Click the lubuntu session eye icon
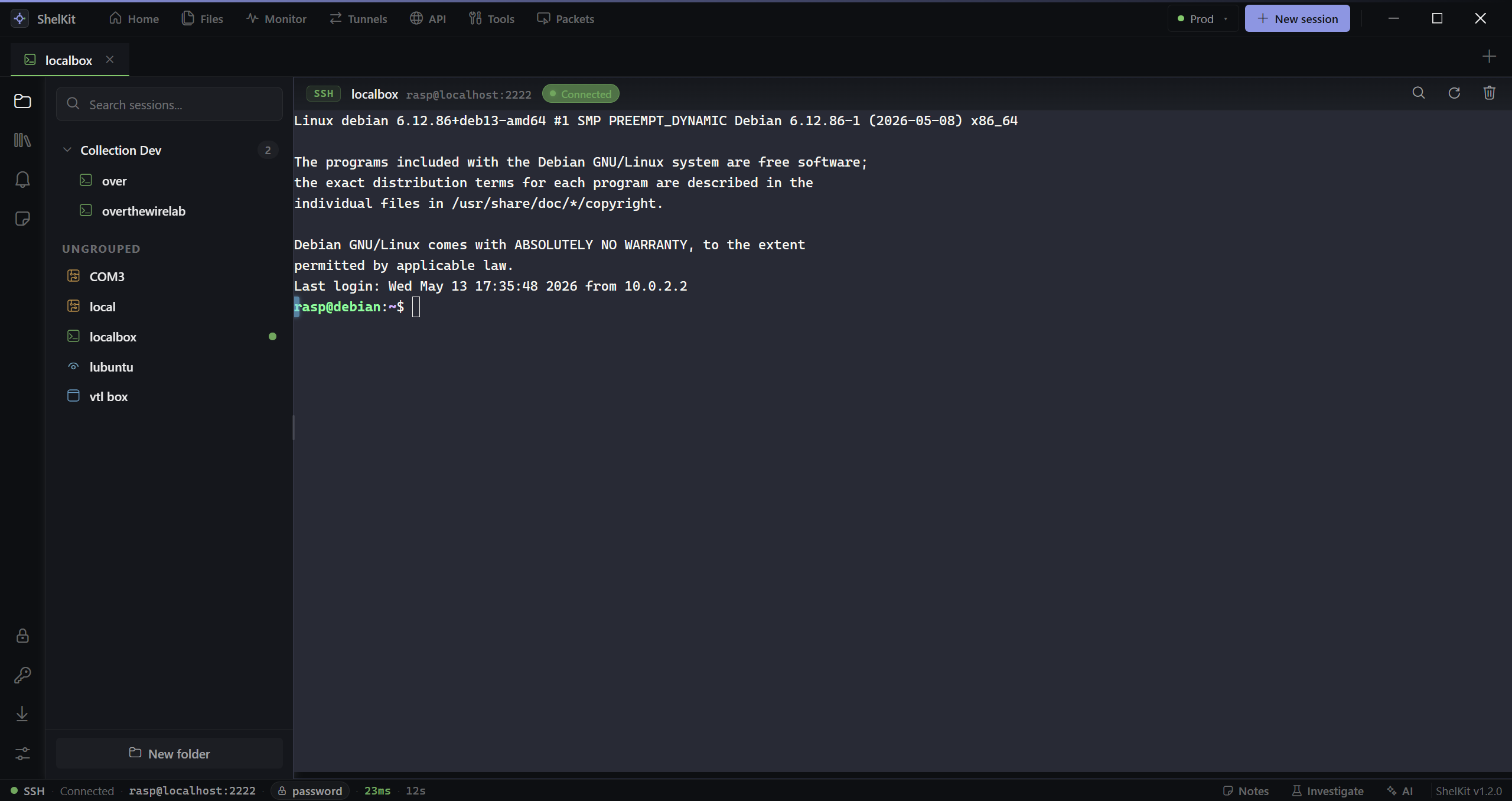This screenshot has height=801, width=1512. tap(73, 366)
